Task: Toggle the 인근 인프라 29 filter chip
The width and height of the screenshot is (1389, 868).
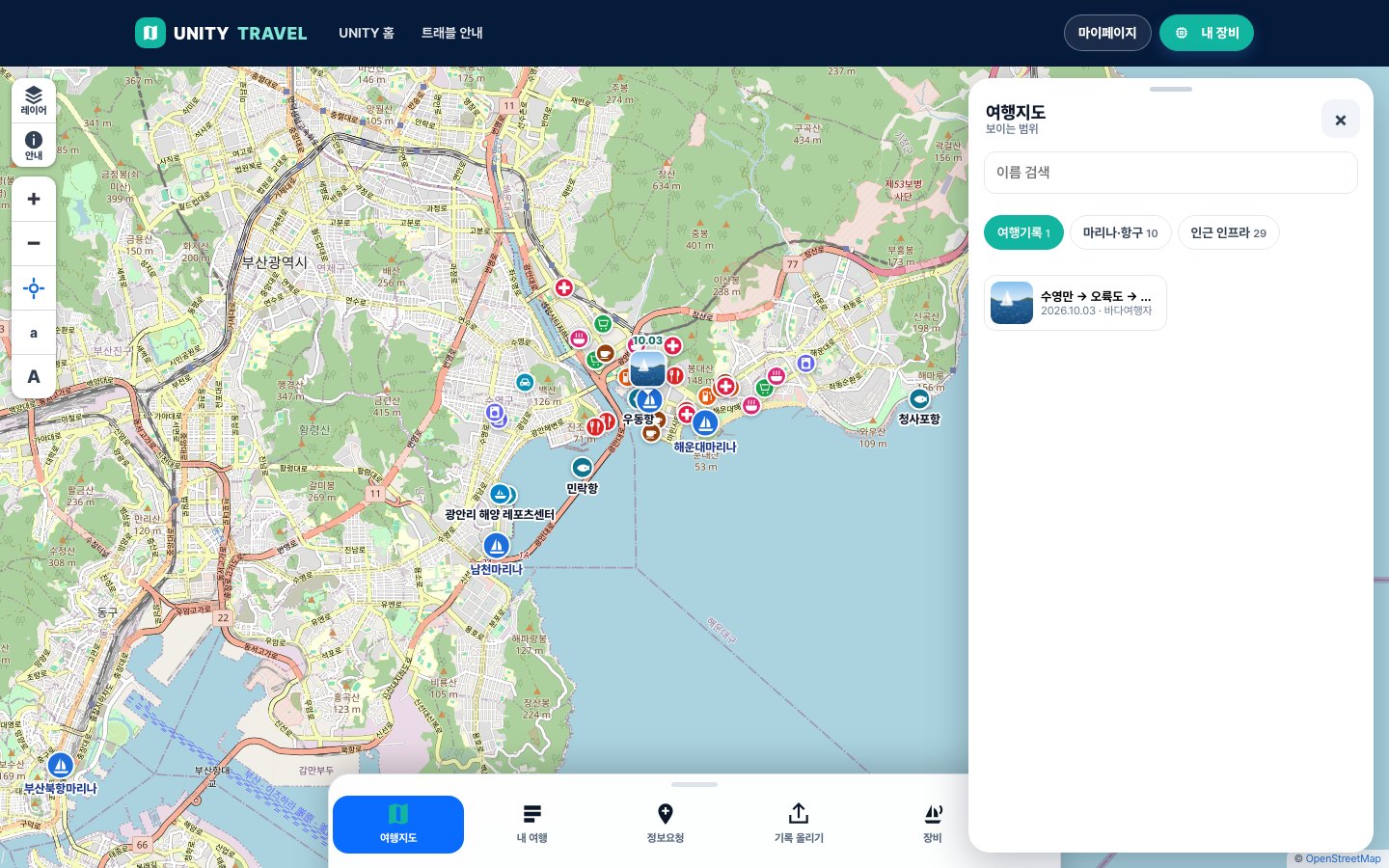Action: (1228, 232)
